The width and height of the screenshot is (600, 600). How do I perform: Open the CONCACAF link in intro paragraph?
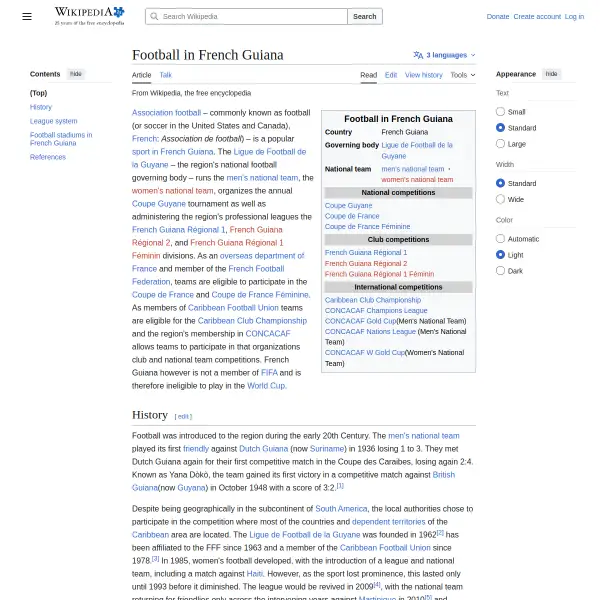(x=268, y=334)
